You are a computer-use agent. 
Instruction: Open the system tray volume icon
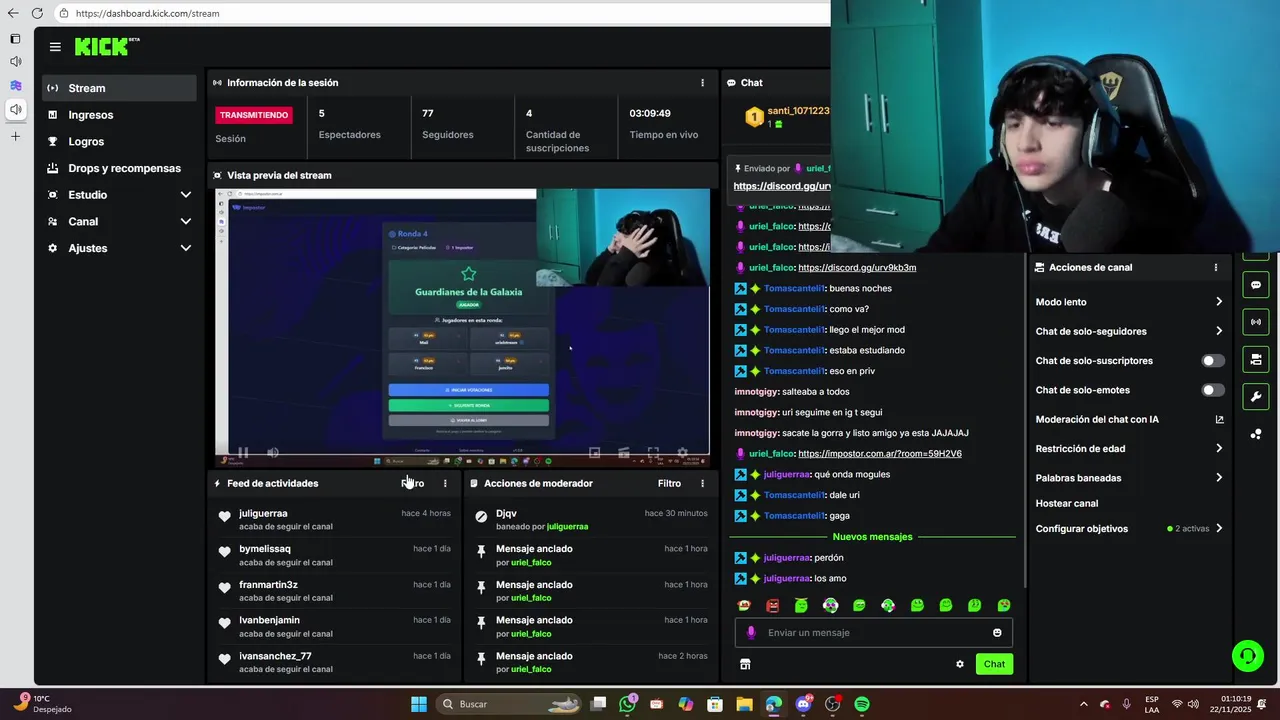(1193, 704)
